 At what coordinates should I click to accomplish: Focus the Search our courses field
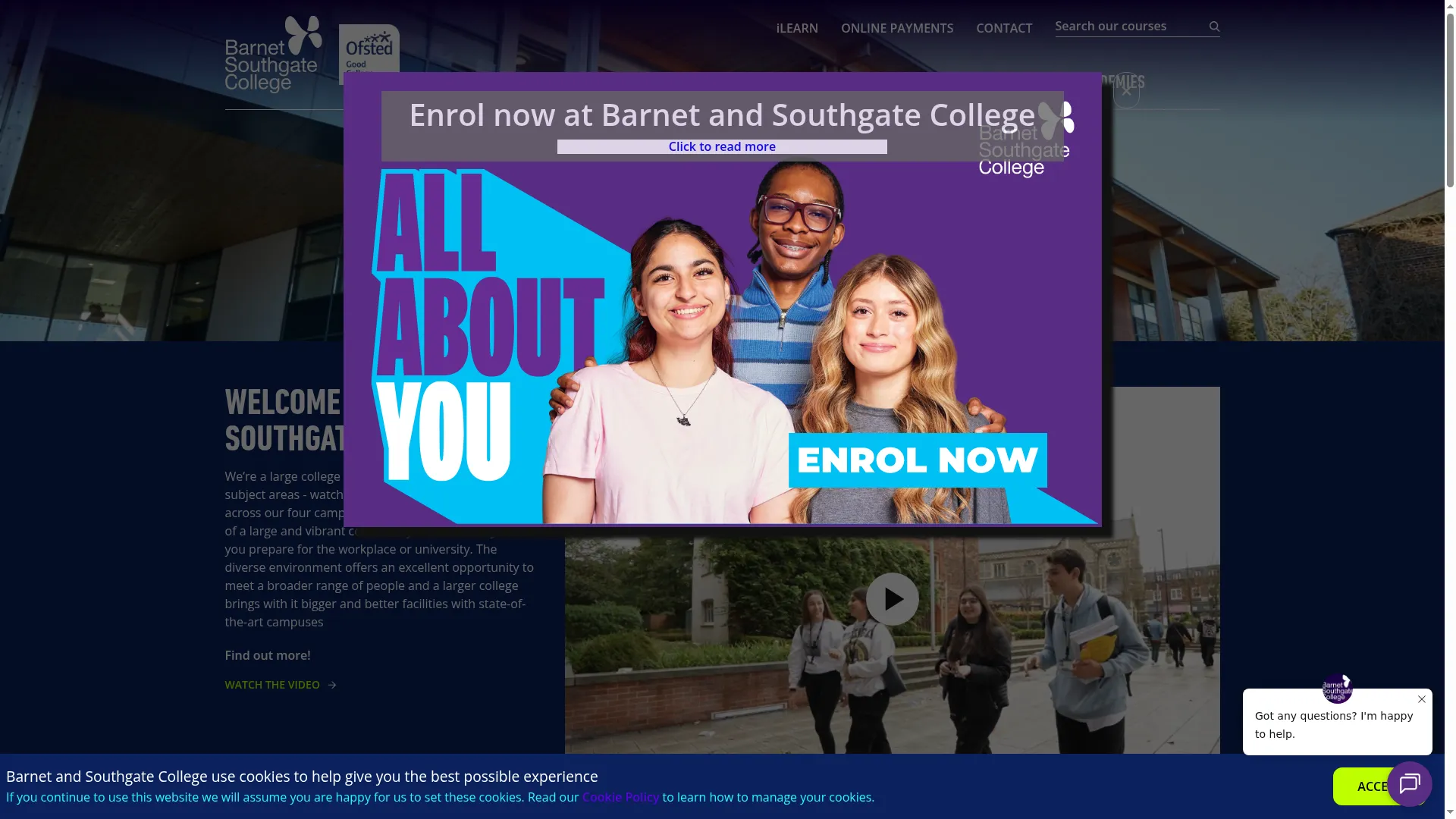1128,27
